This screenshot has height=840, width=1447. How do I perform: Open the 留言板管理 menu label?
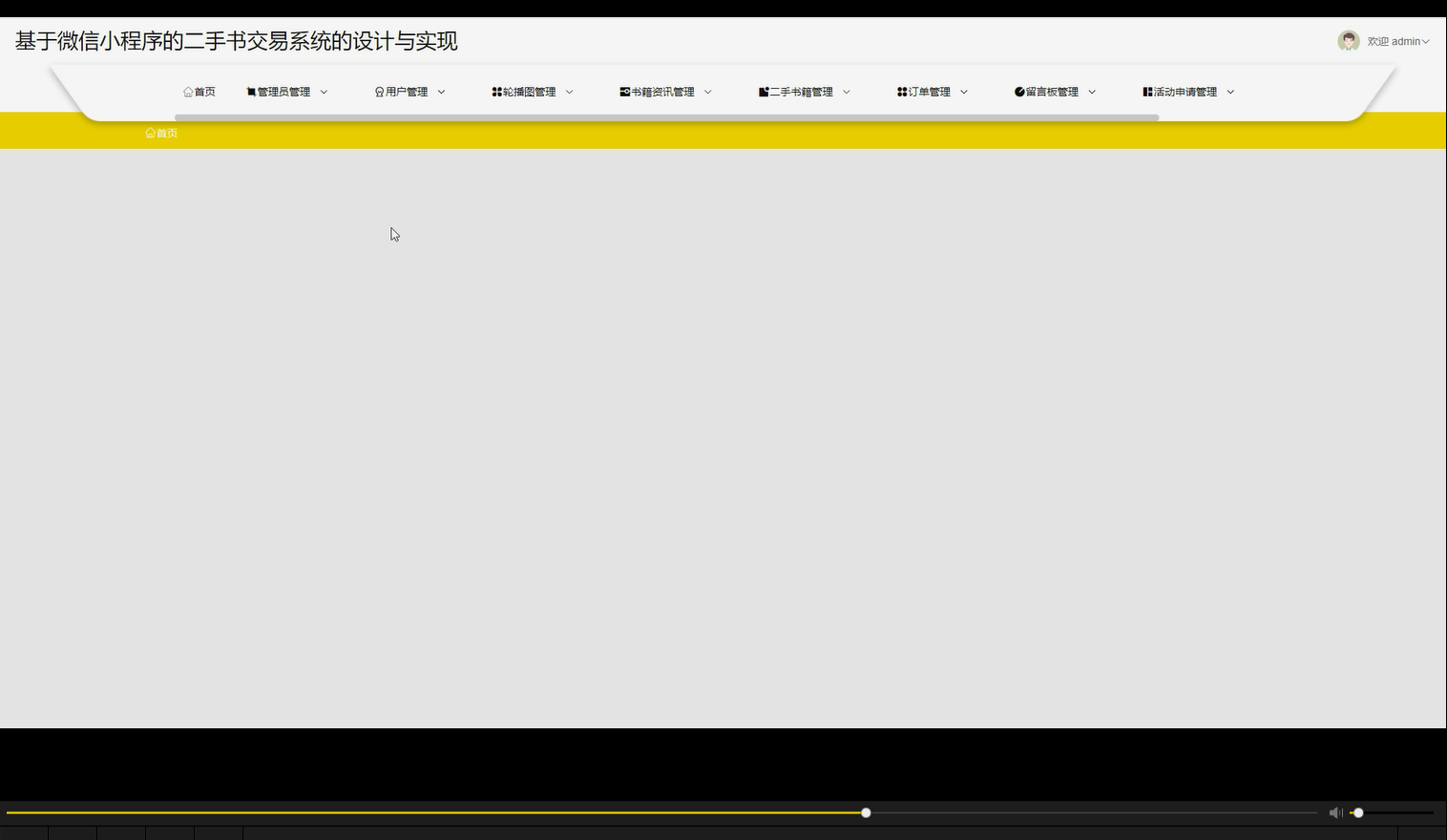(x=1052, y=93)
